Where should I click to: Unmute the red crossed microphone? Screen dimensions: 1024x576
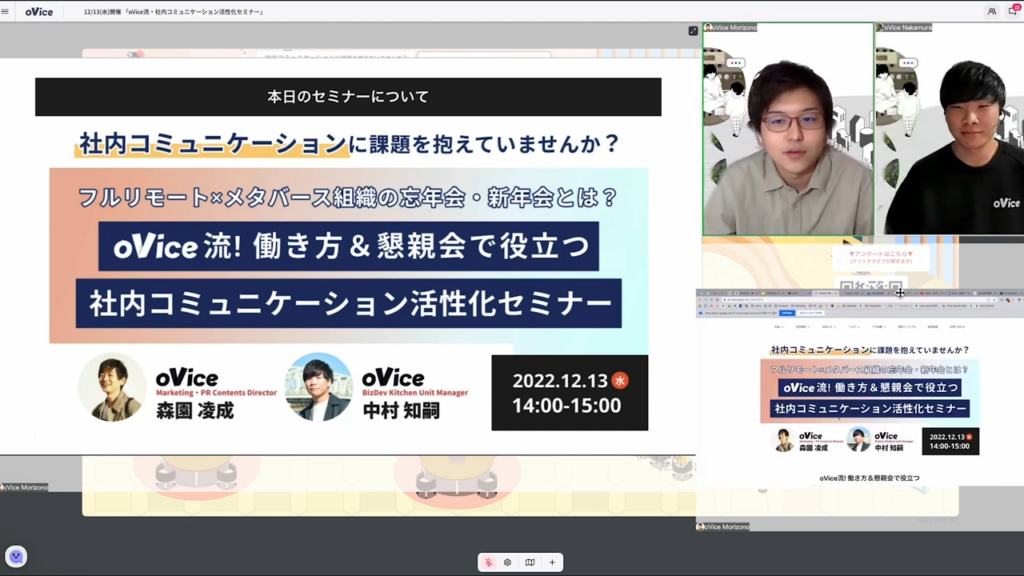coord(488,562)
